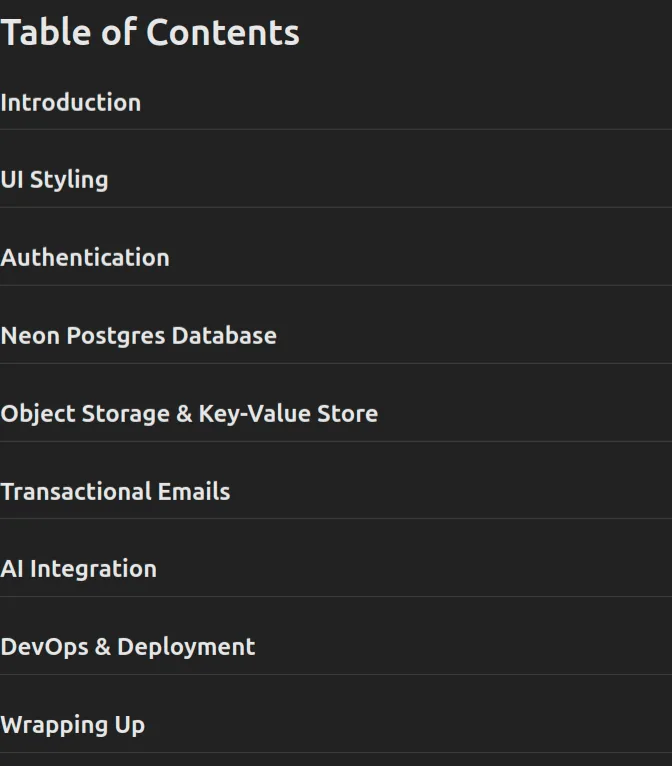This screenshot has height=766, width=672.
Task: Click Key-Value Store text in storage entry
Action: coord(288,414)
